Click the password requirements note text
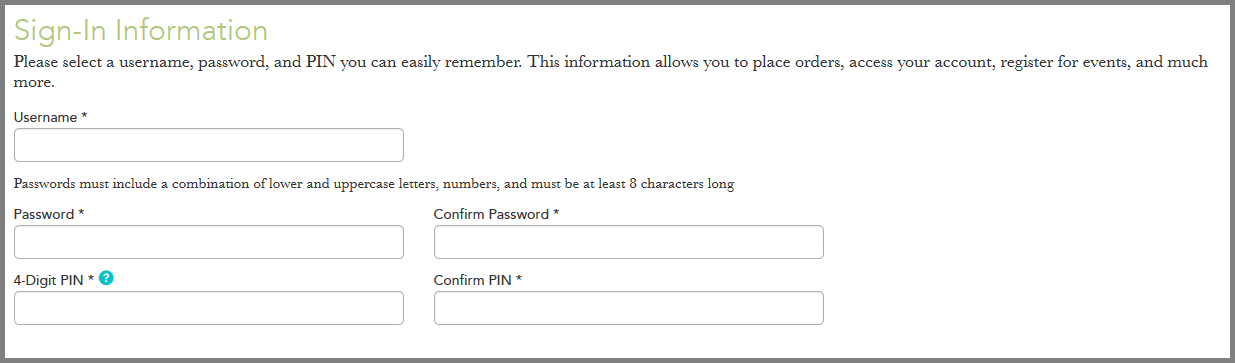The width and height of the screenshot is (1235, 363). pos(374,184)
